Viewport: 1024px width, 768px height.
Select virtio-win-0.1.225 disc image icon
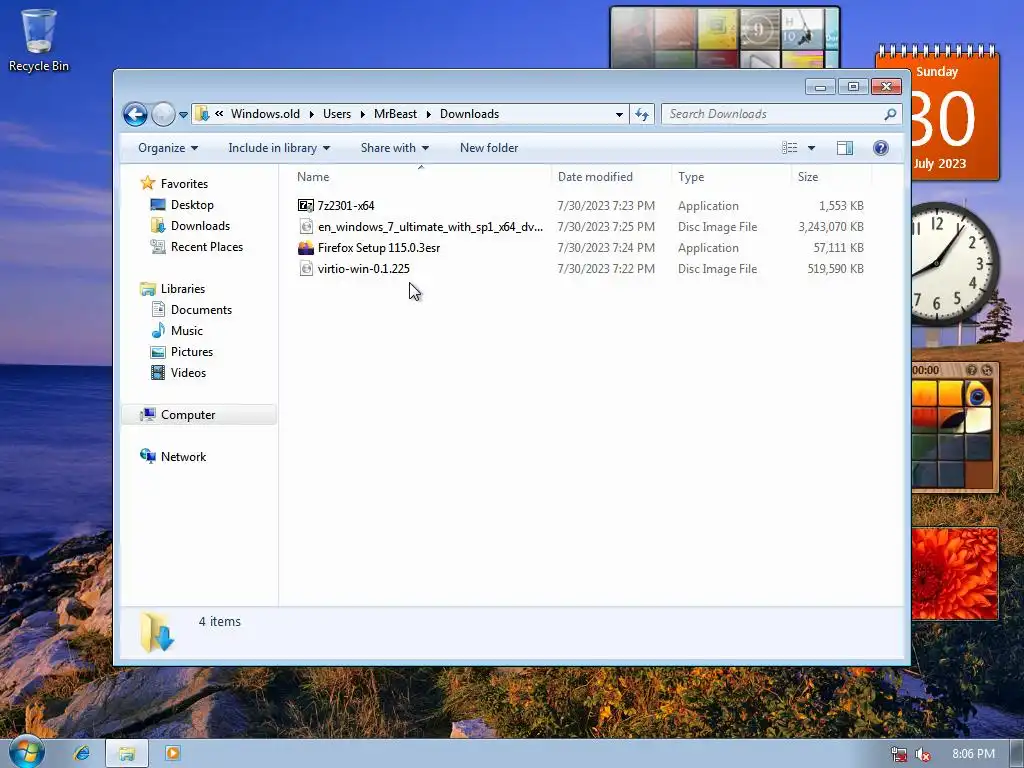pyautogui.click(x=306, y=268)
